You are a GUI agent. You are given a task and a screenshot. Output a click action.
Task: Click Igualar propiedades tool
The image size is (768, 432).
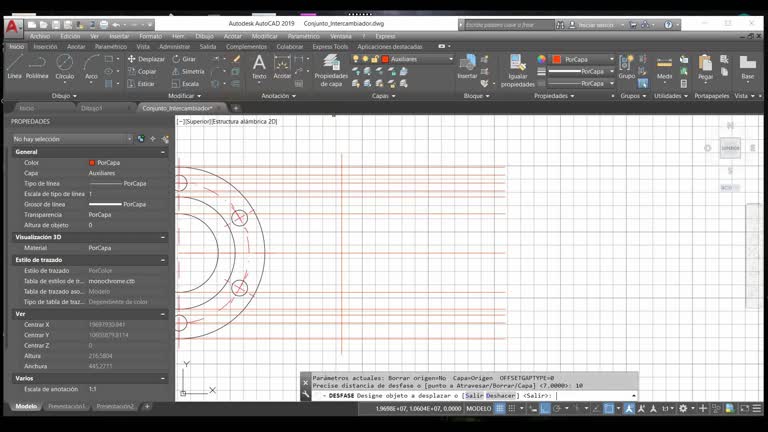(x=518, y=71)
